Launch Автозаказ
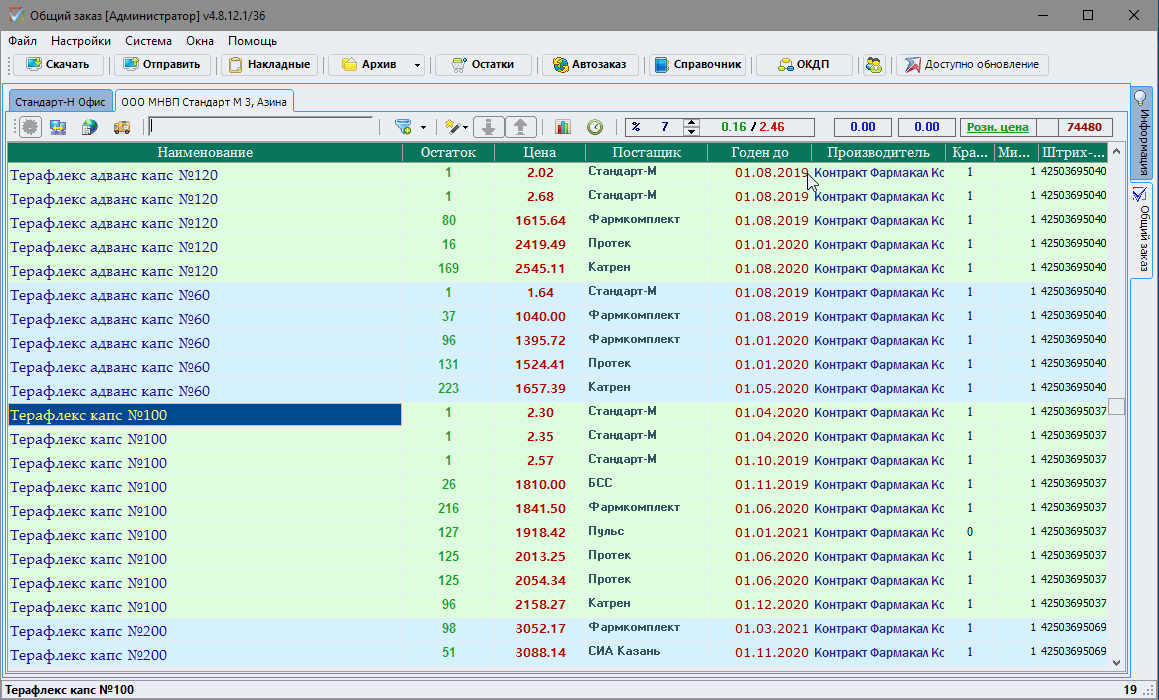Screen dimensions: 1159x700 (x=589, y=64)
